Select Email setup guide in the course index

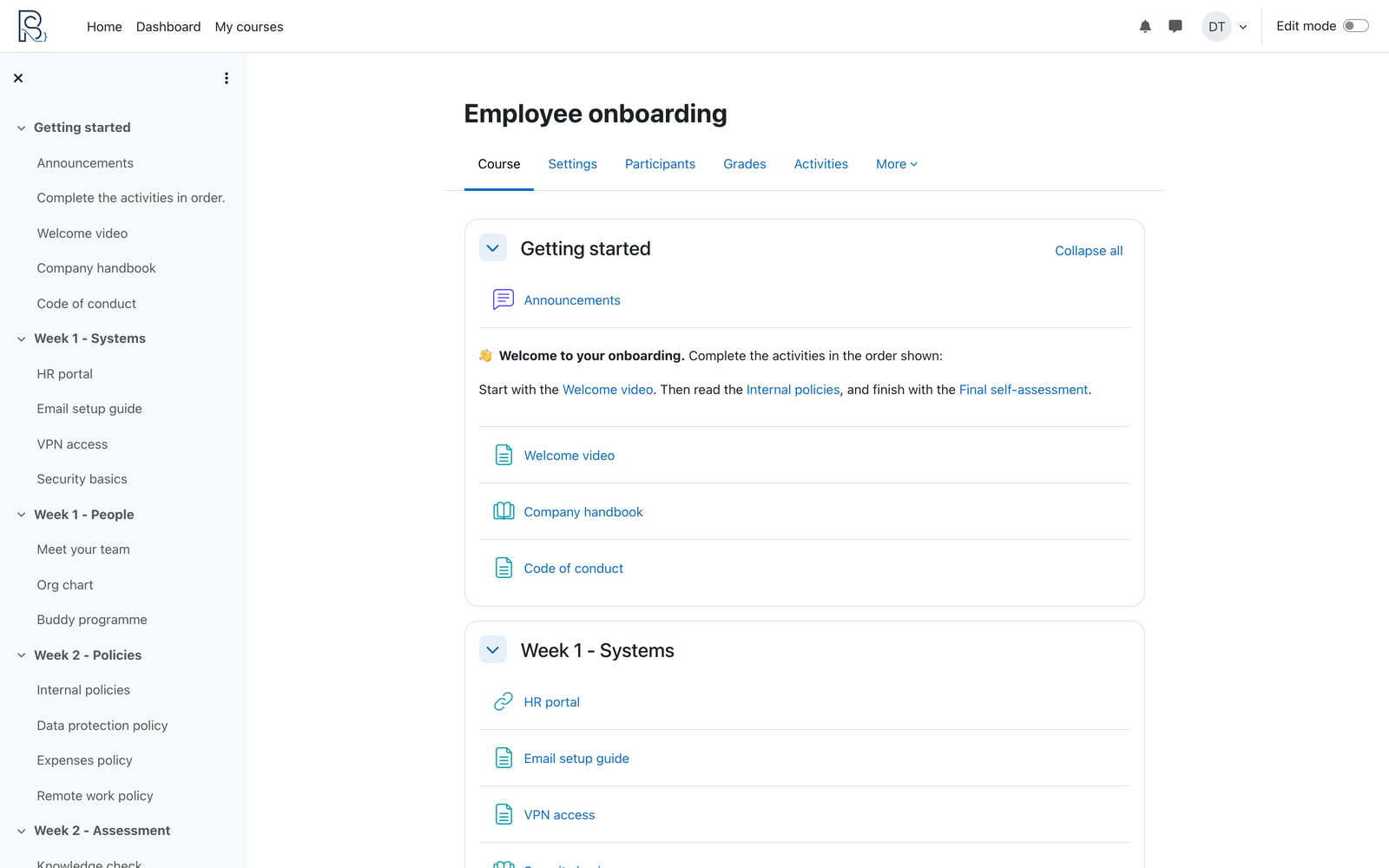tap(89, 409)
